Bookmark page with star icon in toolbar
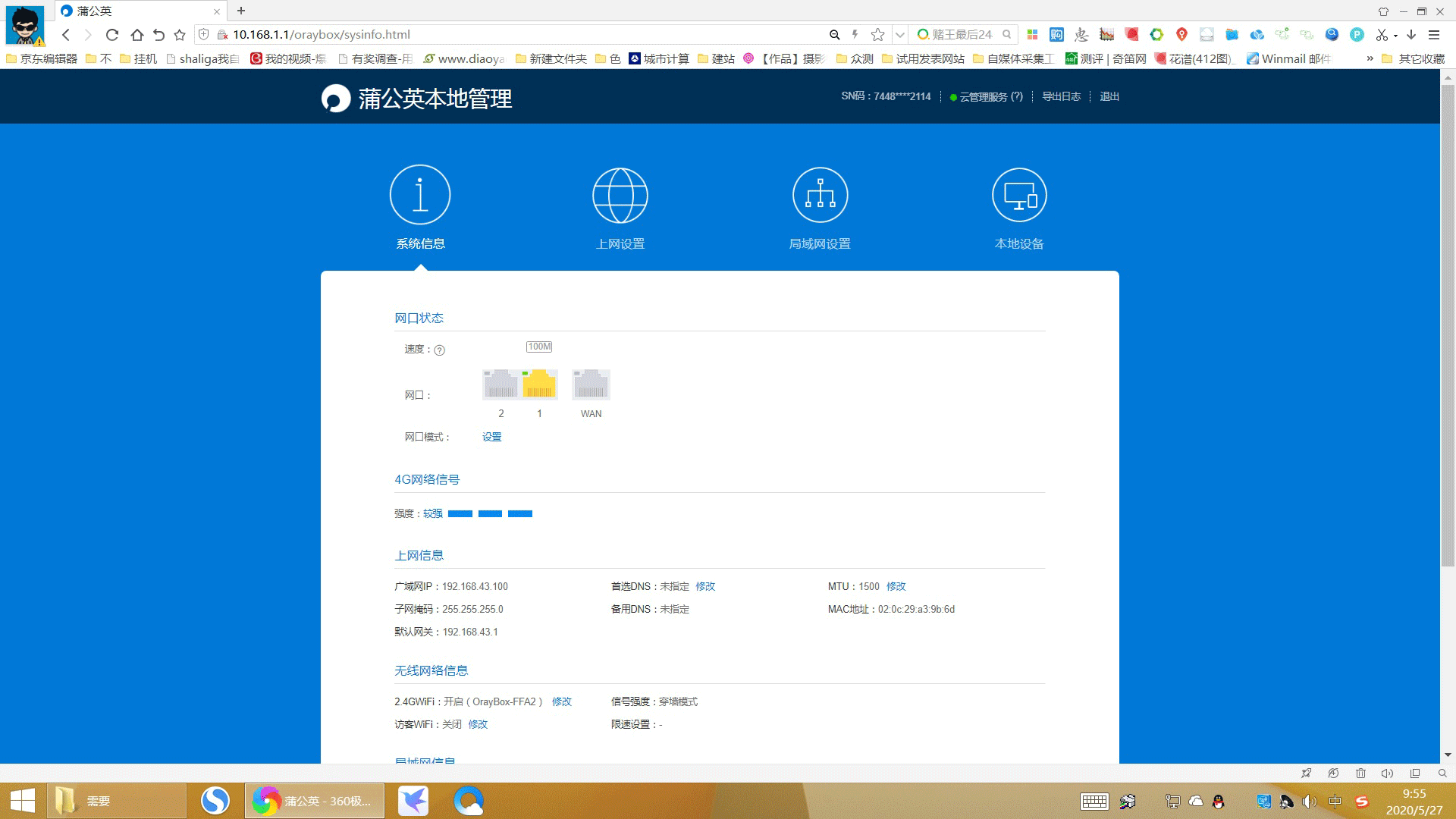The height and width of the screenshot is (819, 1456). (180, 35)
